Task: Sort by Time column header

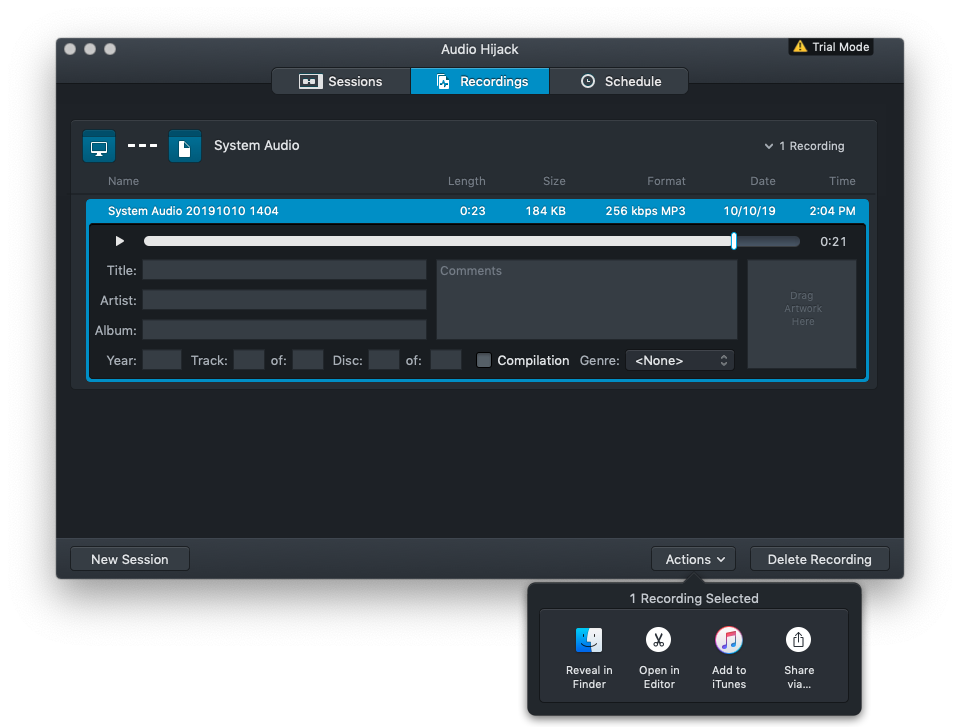Action: [x=842, y=181]
